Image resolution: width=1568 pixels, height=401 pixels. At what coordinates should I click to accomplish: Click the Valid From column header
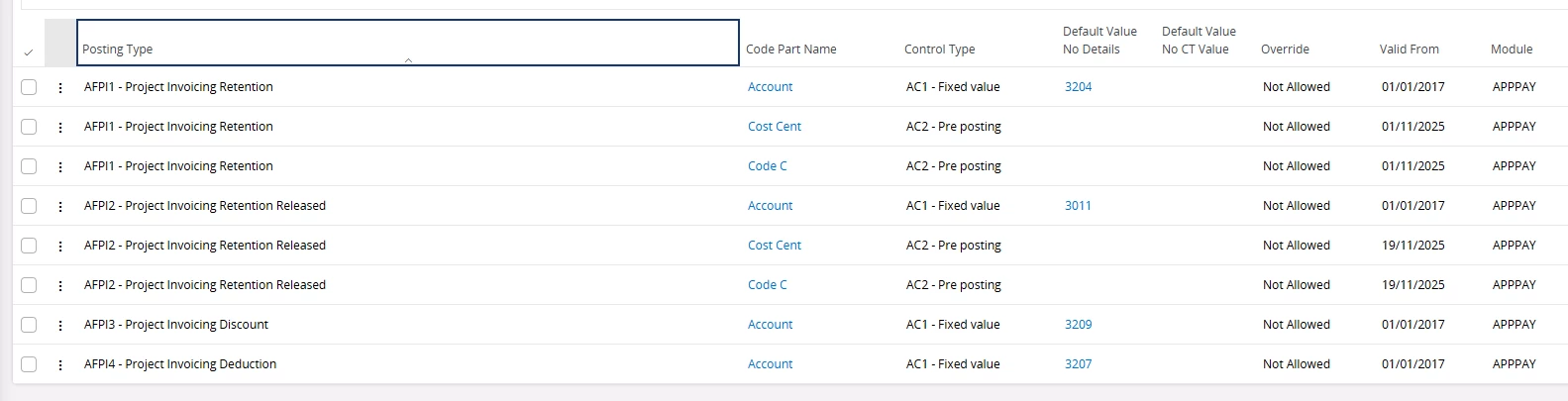1409,50
